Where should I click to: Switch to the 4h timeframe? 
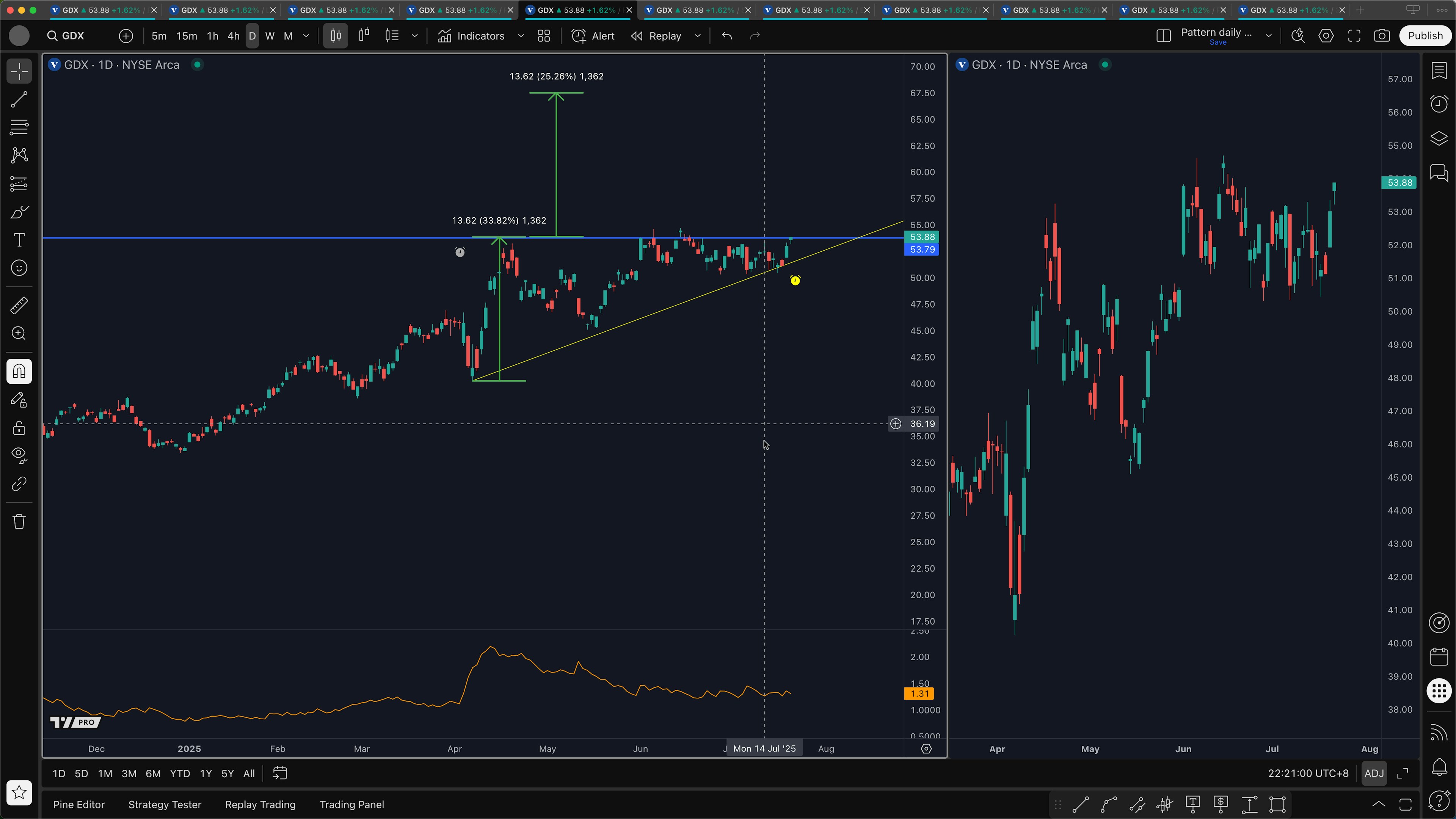(234, 36)
